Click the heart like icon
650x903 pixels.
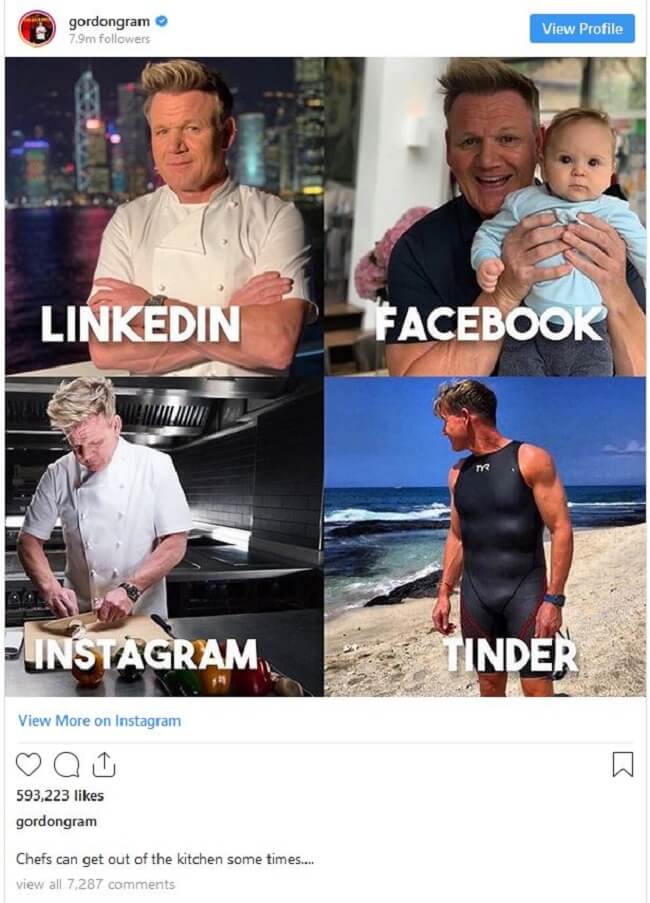coord(28,764)
